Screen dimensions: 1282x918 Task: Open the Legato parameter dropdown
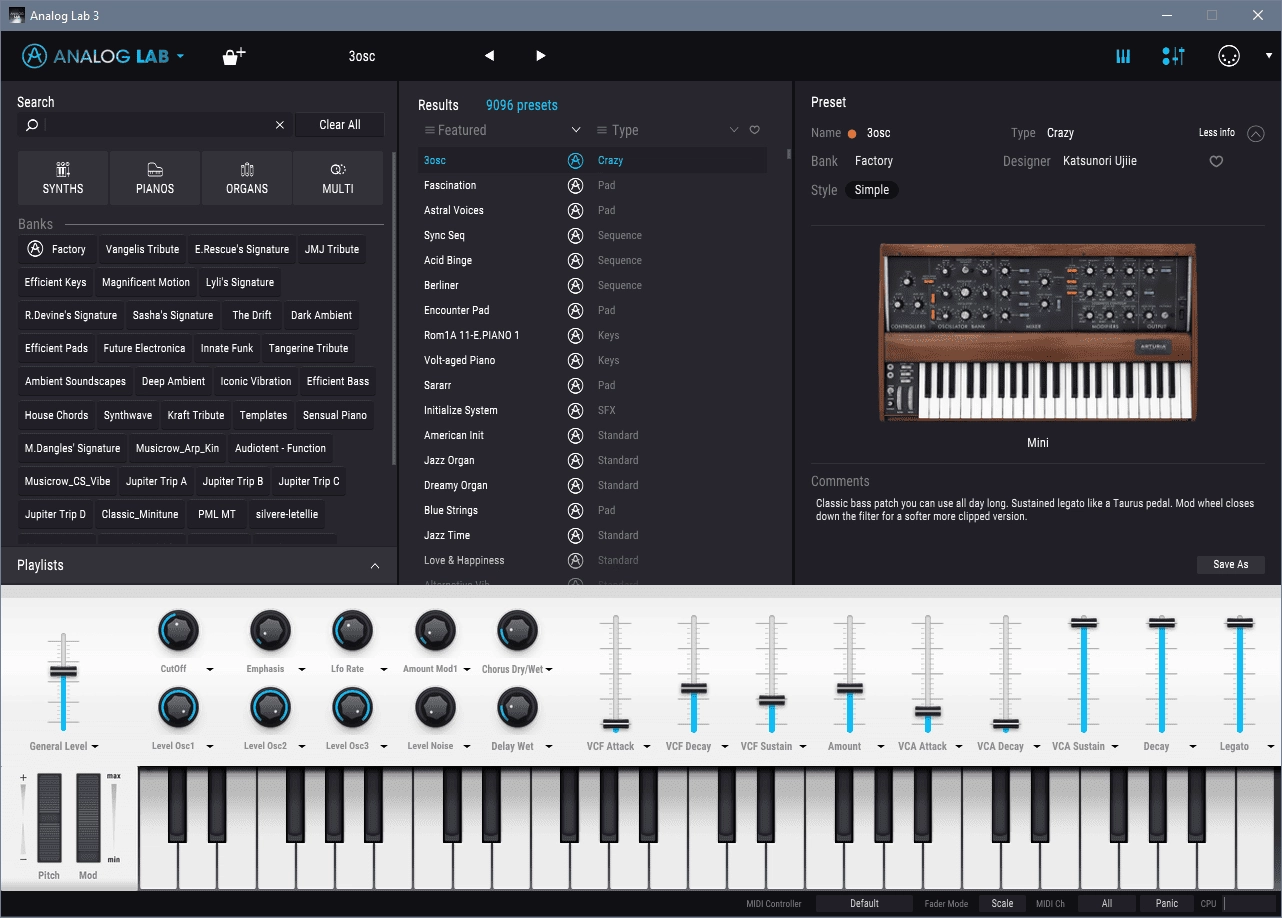(1271, 747)
